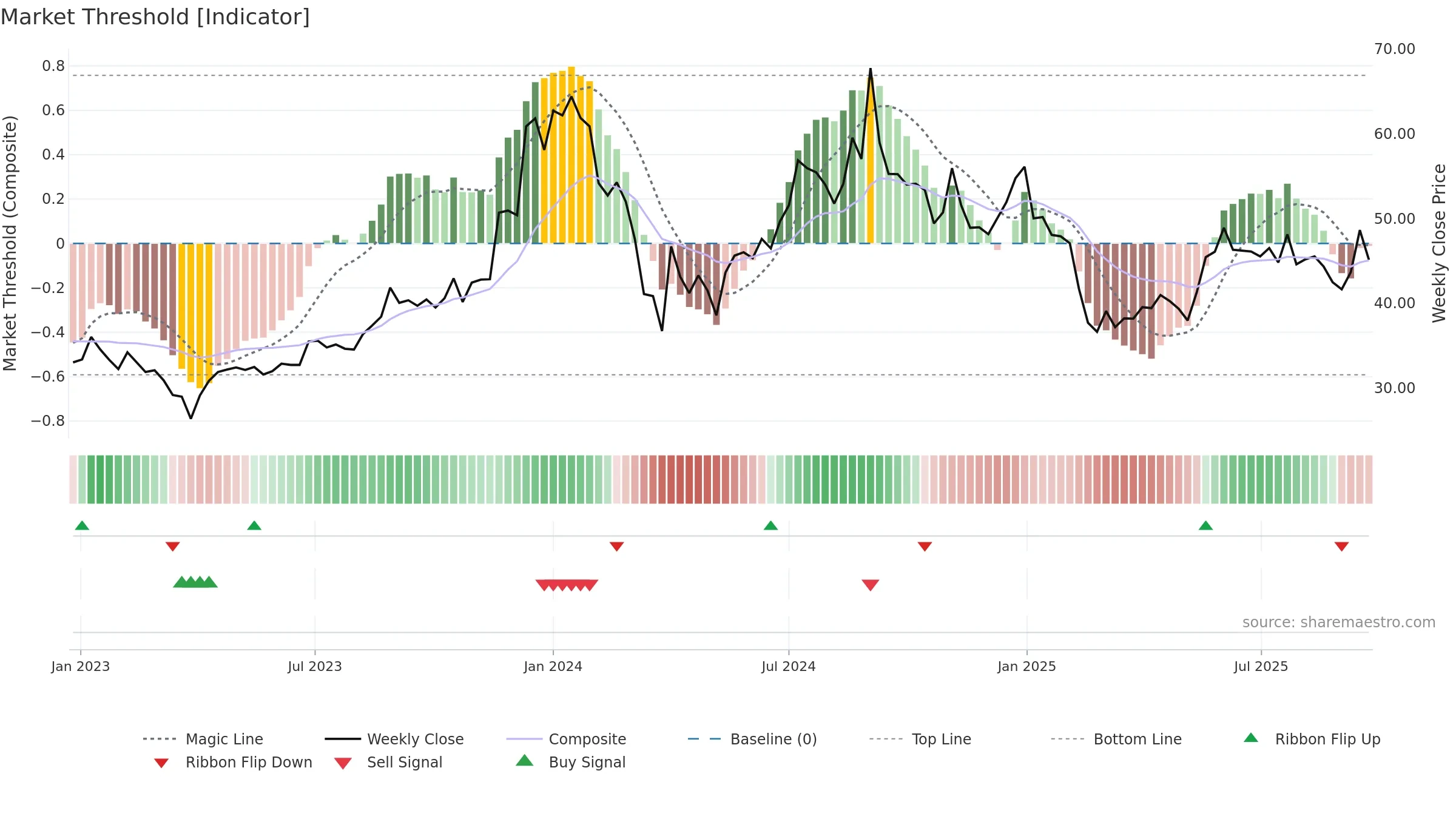This screenshot has width=1456, height=819.
Task: Click the Buy Signal legend triangle icon
Action: point(525,760)
